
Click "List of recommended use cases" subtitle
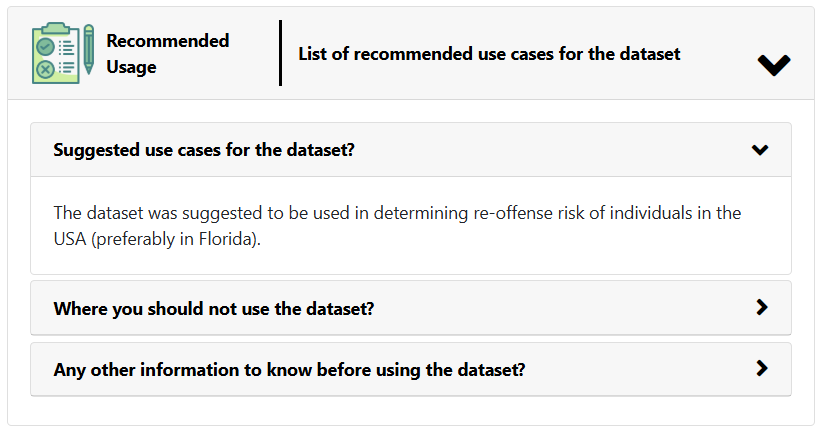point(489,54)
